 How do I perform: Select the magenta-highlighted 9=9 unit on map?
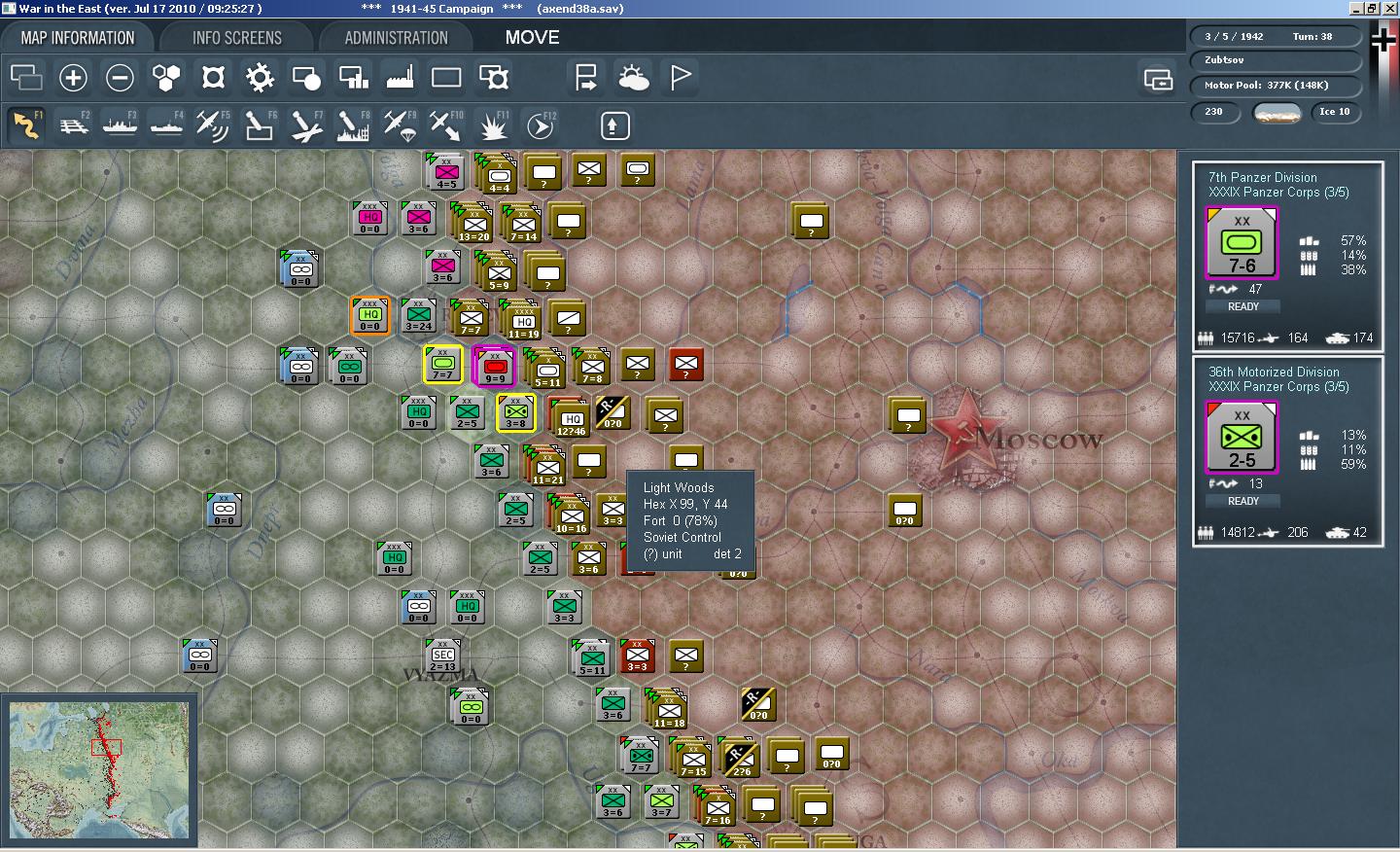pos(494,366)
